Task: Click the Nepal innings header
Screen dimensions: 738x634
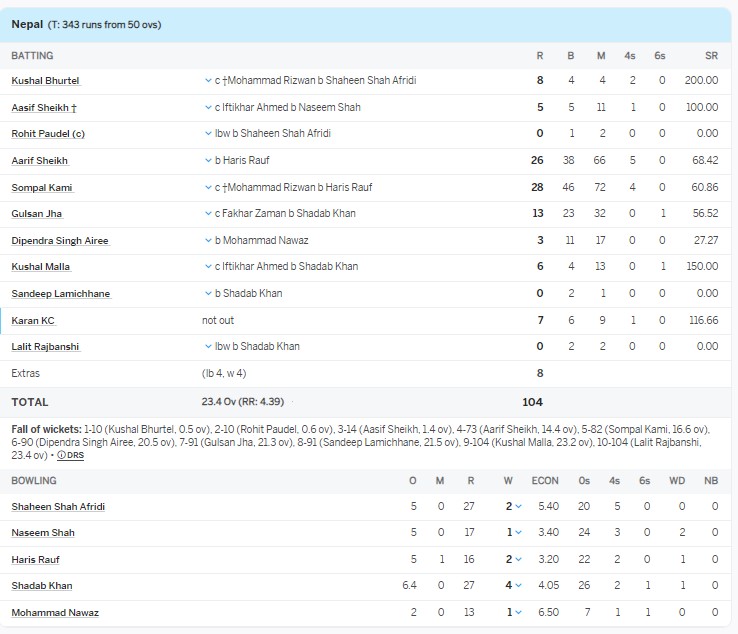Action: [x=85, y=24]
